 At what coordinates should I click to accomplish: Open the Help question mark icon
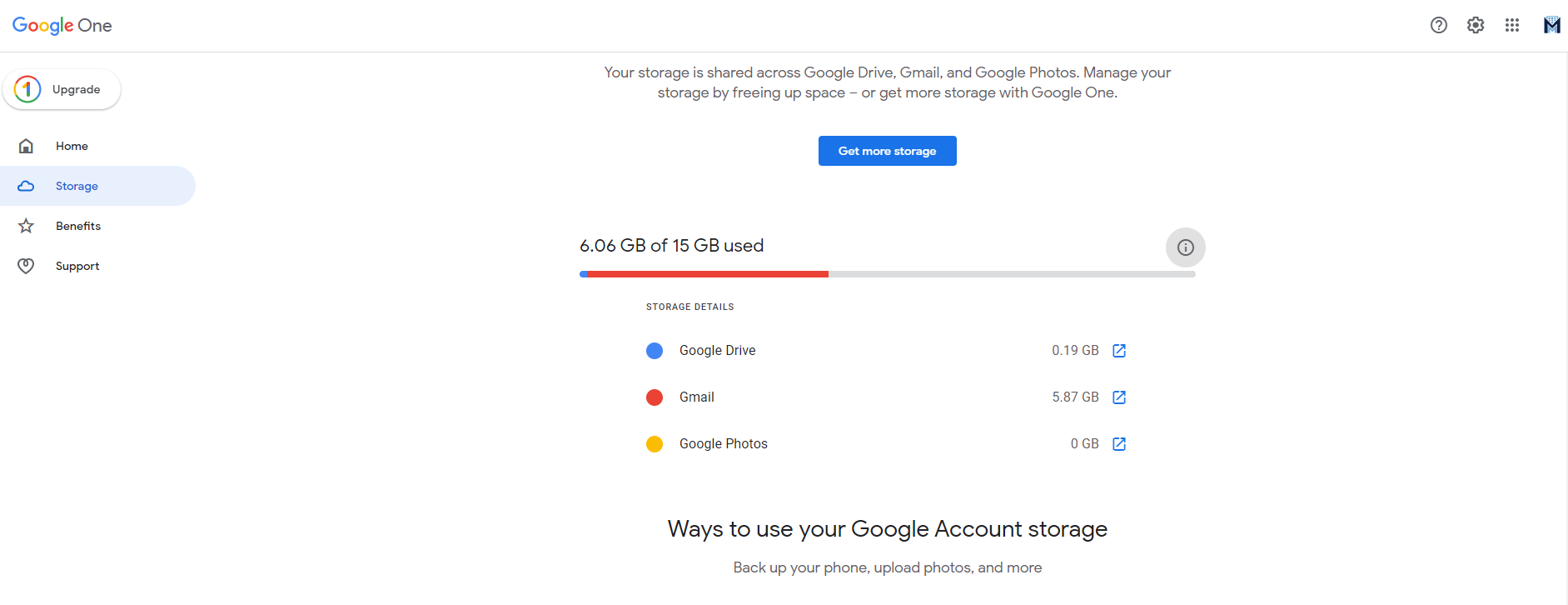(x=1438, y=25)
